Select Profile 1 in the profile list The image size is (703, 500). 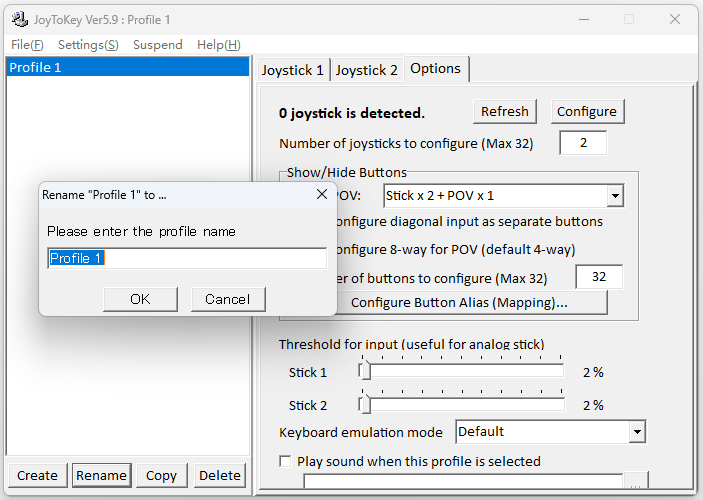127,68
